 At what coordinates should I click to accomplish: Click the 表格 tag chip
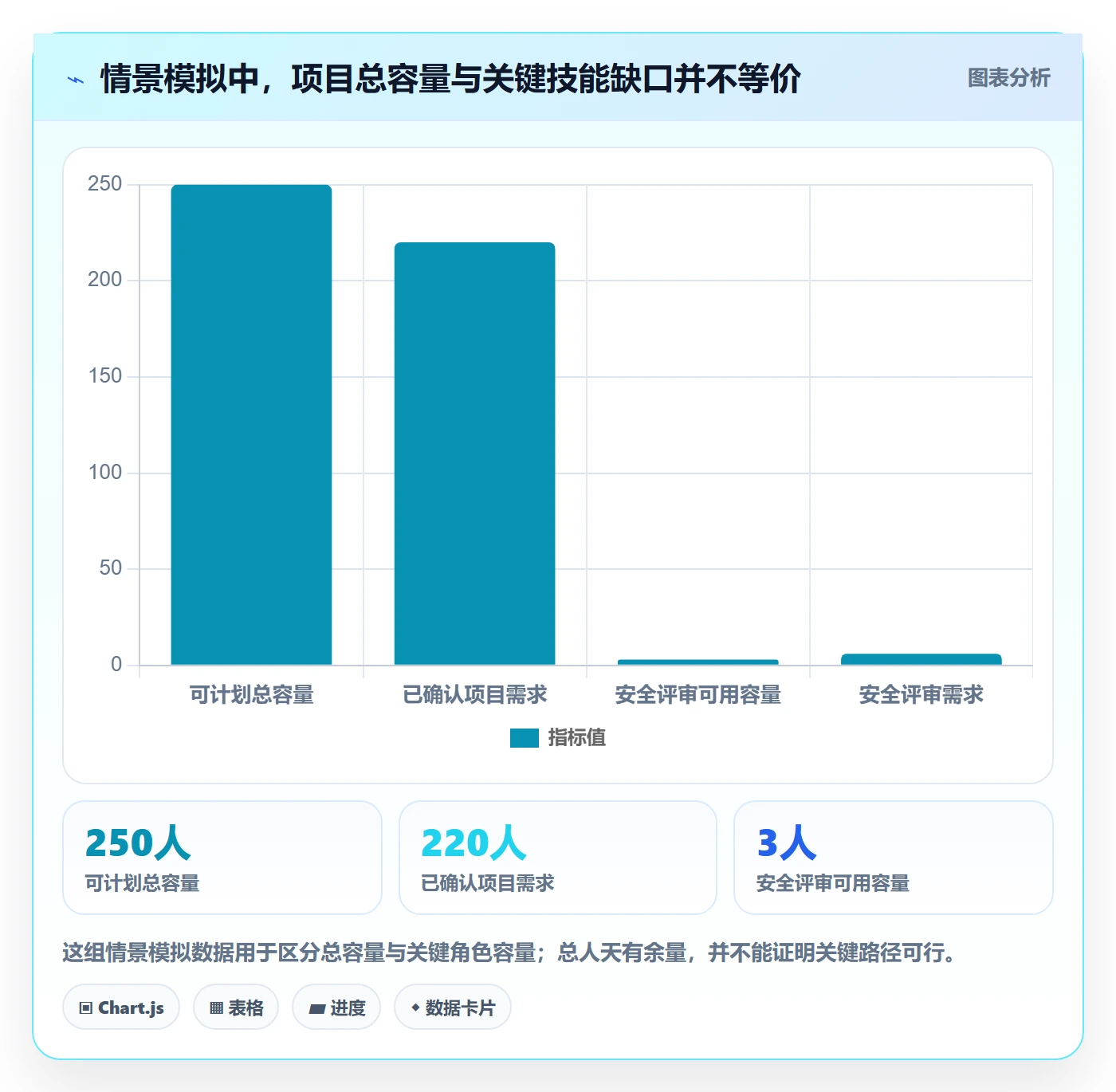236,1008
